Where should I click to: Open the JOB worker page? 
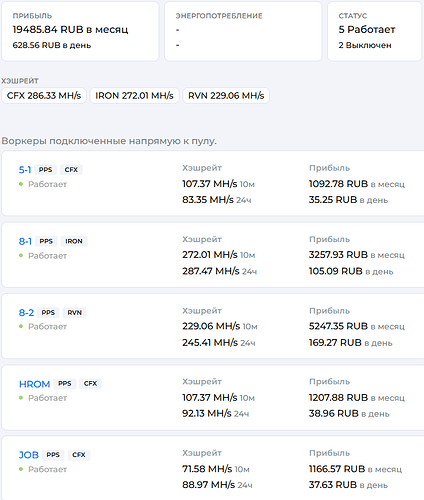(x=29, y=455)
